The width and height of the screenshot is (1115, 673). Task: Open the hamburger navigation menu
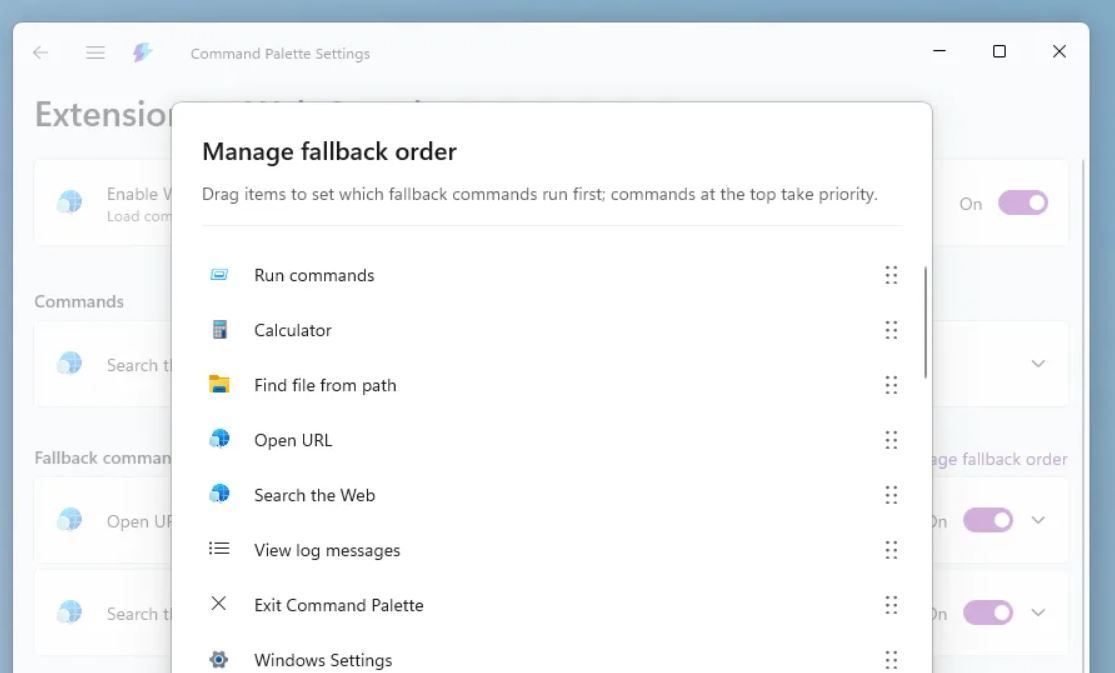pos(96,53)
